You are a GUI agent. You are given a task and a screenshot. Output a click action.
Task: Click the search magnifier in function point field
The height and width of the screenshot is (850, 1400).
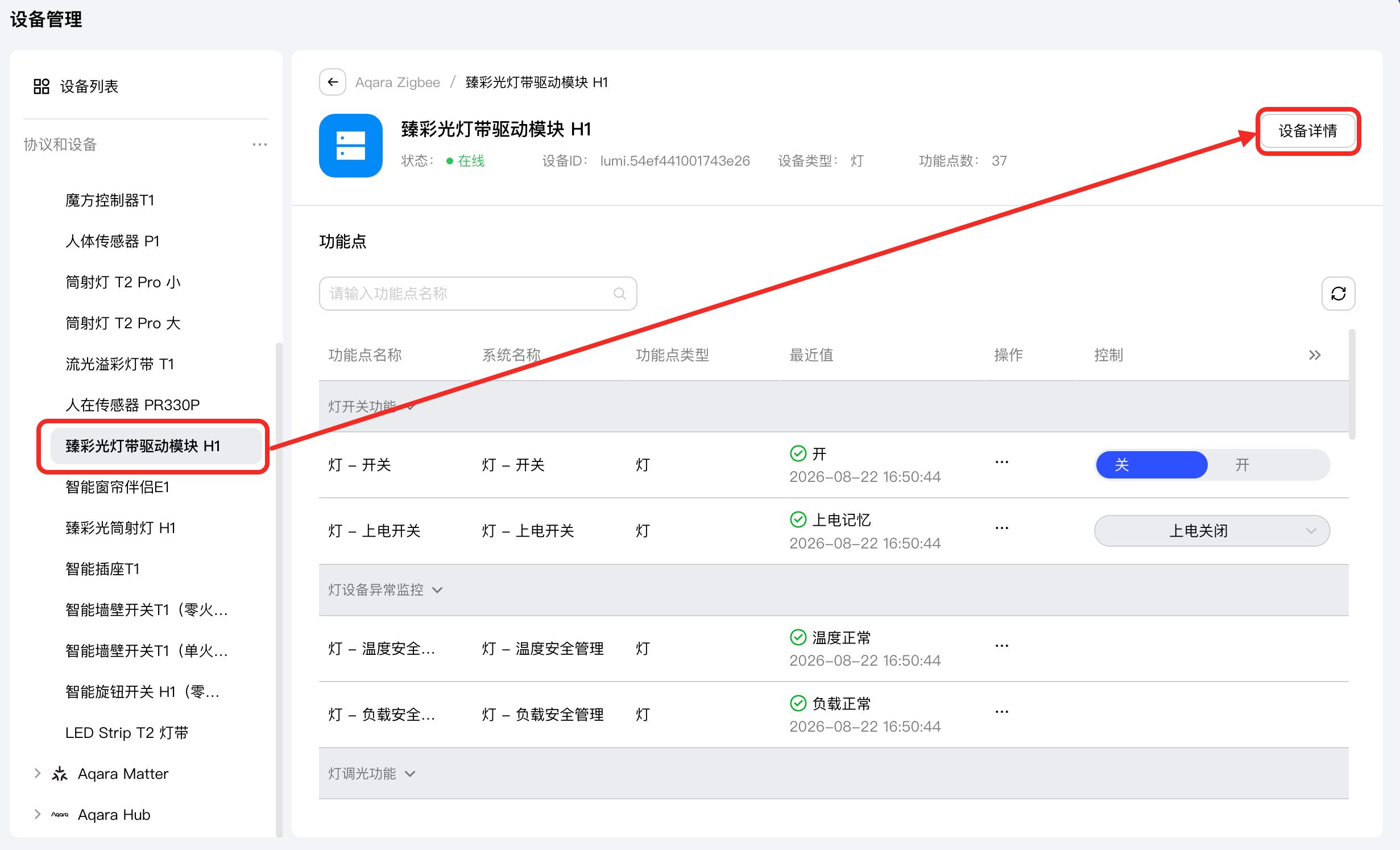click(620, 294)
